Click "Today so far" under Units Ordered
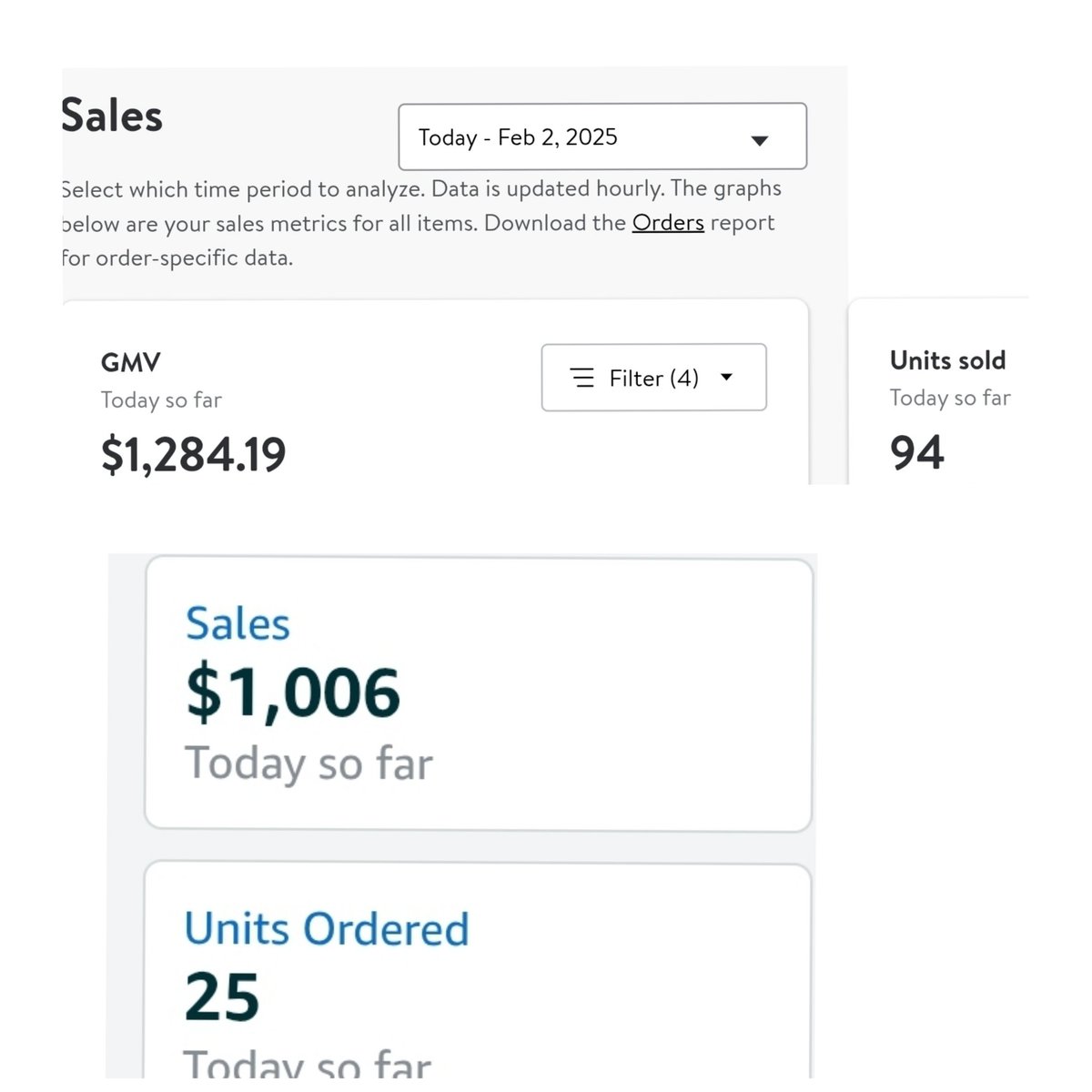This screenshot has width=1092, height=1092. pyautogui.click(x=307, y=1065)
